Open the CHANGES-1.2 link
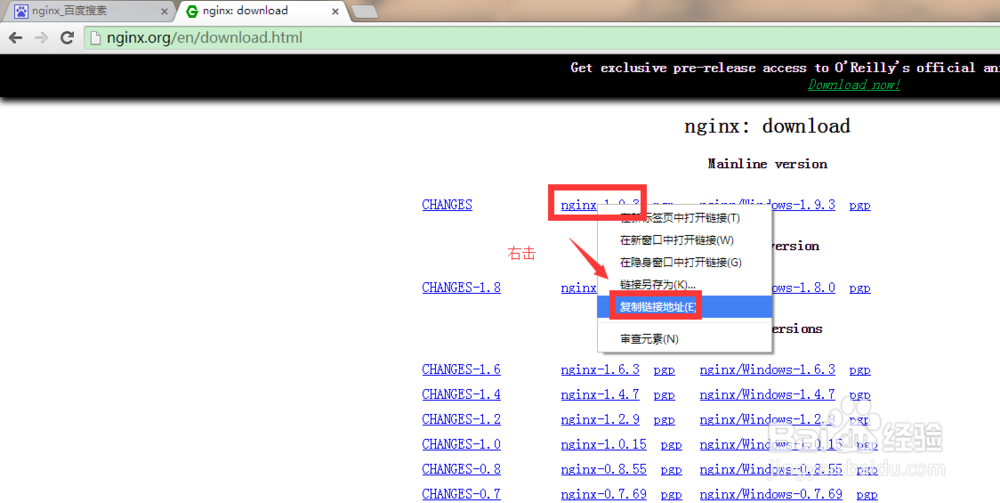1000x503 pixels. tap(461, 419)
